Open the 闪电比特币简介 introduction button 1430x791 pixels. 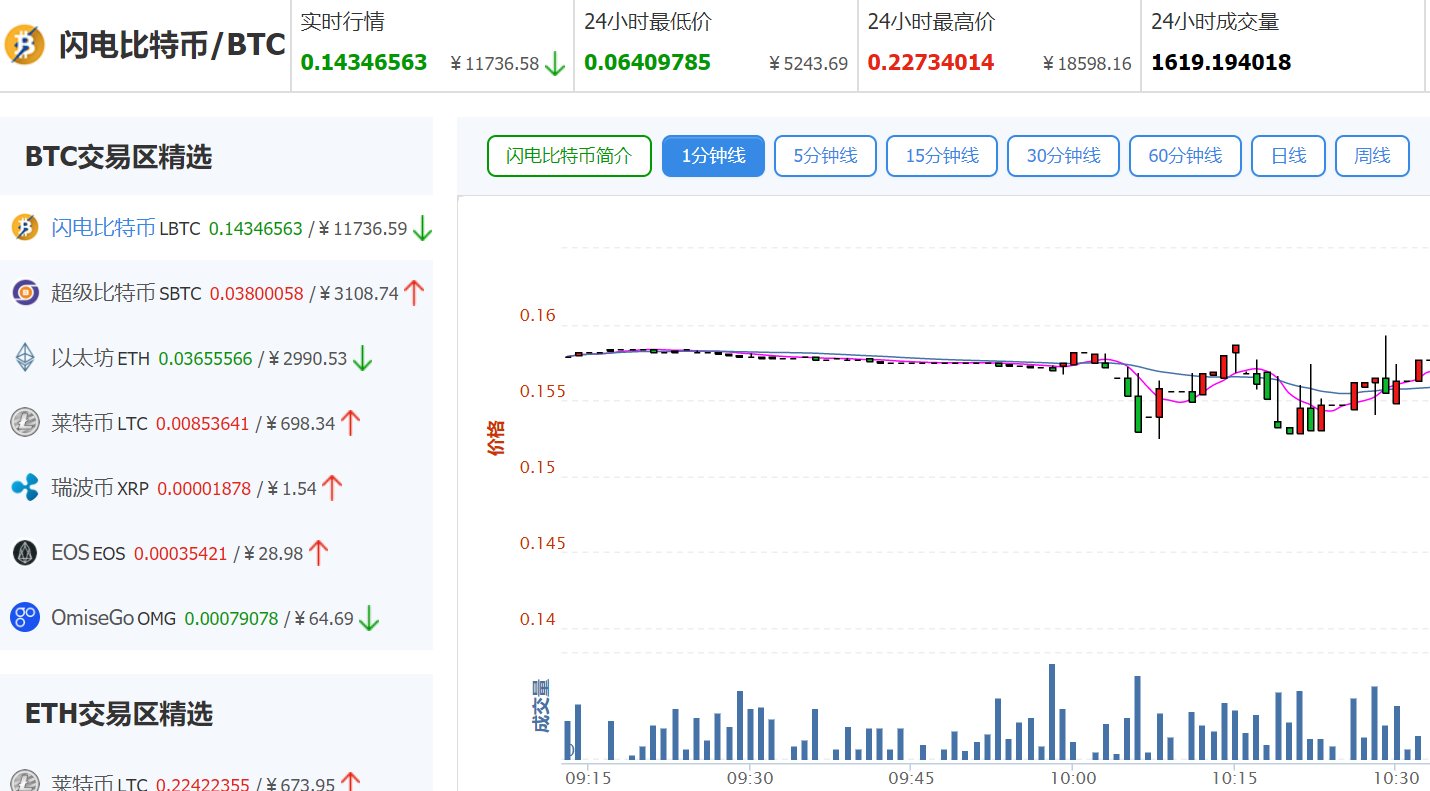tap(569, 156)
